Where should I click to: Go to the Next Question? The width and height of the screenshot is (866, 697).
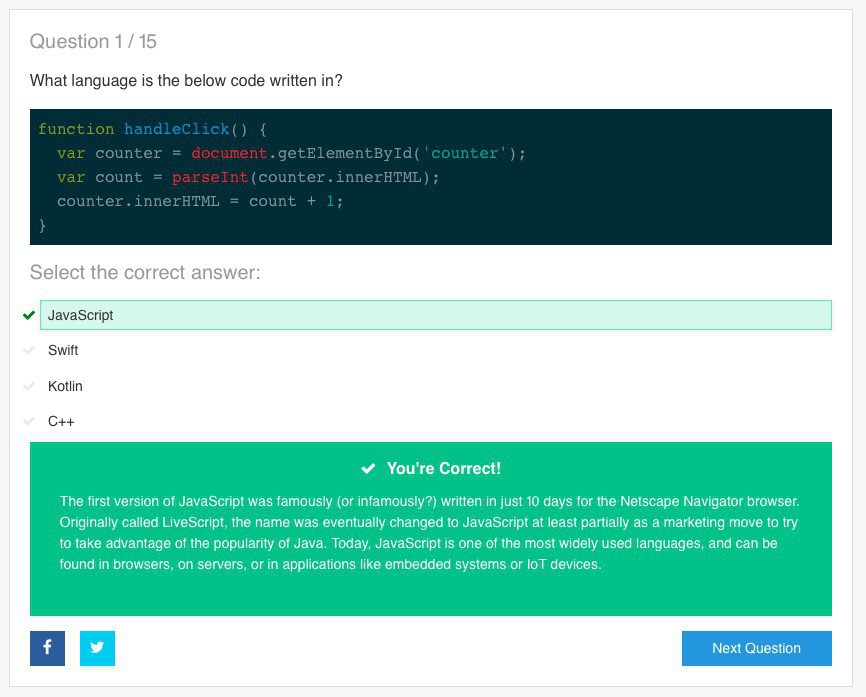click(x=756, y=648)
